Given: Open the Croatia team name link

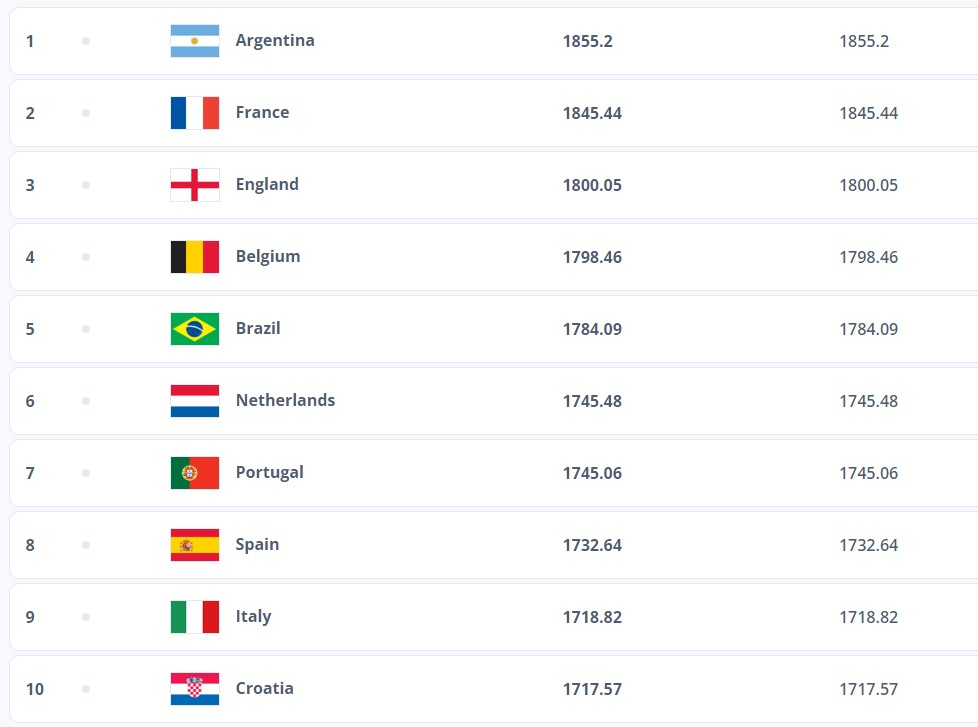Looking at the screenshot, I should pos(265,689).
